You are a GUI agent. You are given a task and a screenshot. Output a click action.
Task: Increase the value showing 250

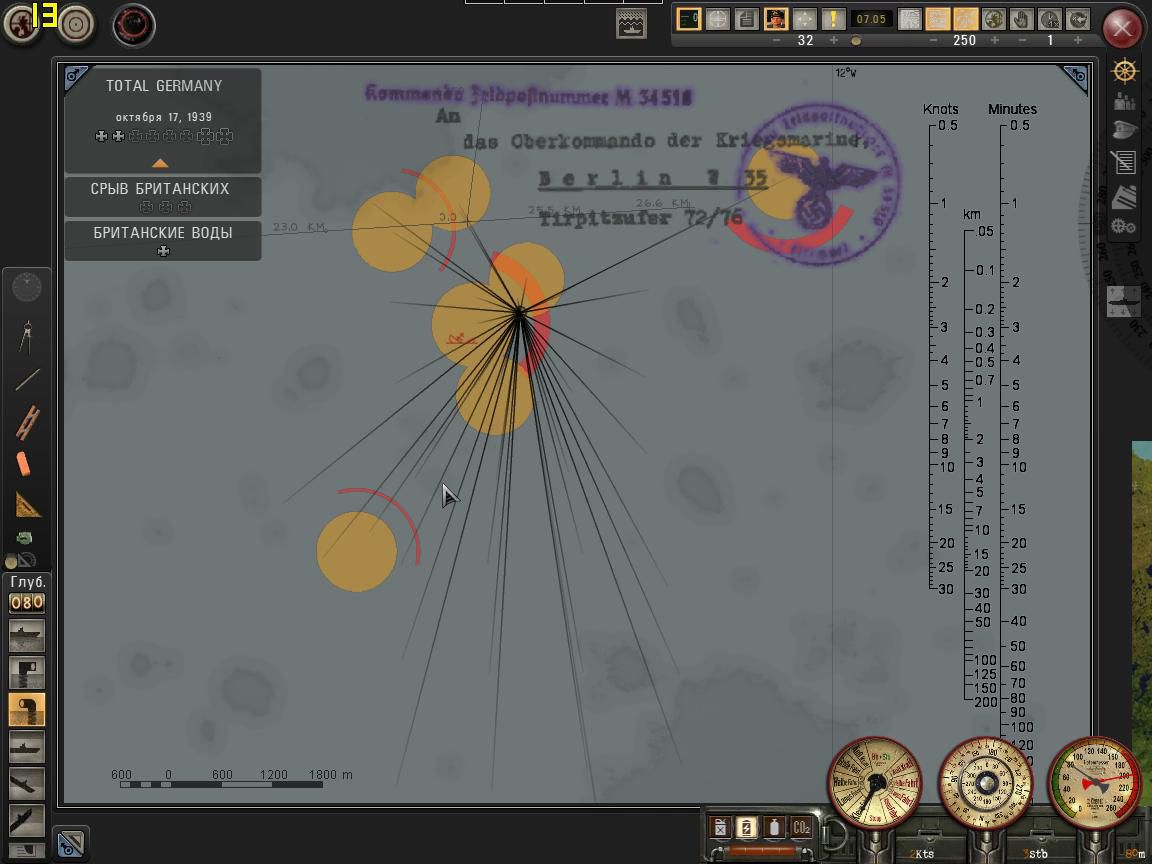(995, 40)
